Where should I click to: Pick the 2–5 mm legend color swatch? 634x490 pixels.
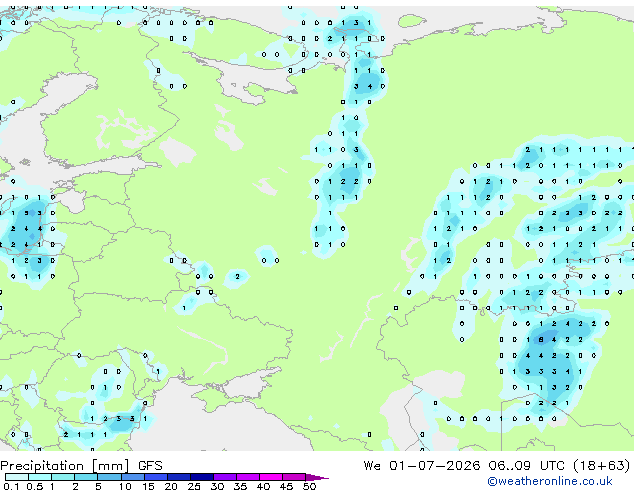coord(86,477)
